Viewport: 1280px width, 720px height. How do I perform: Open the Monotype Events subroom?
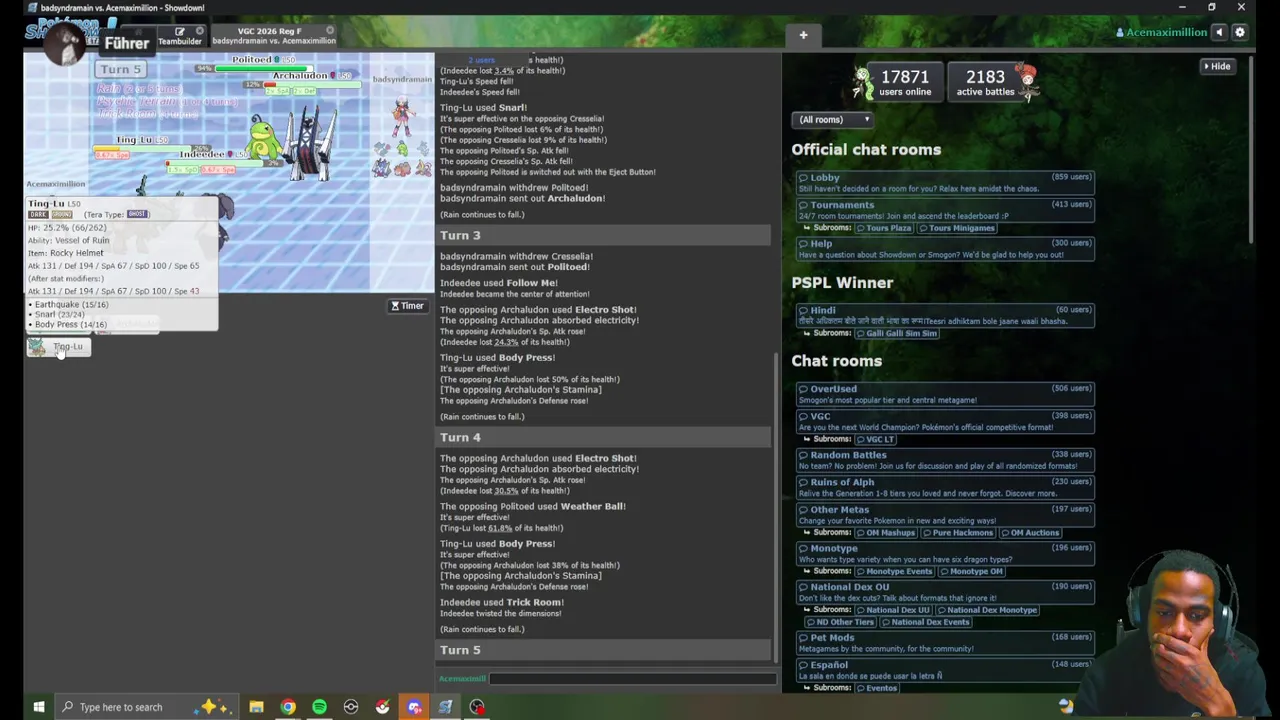894,571
